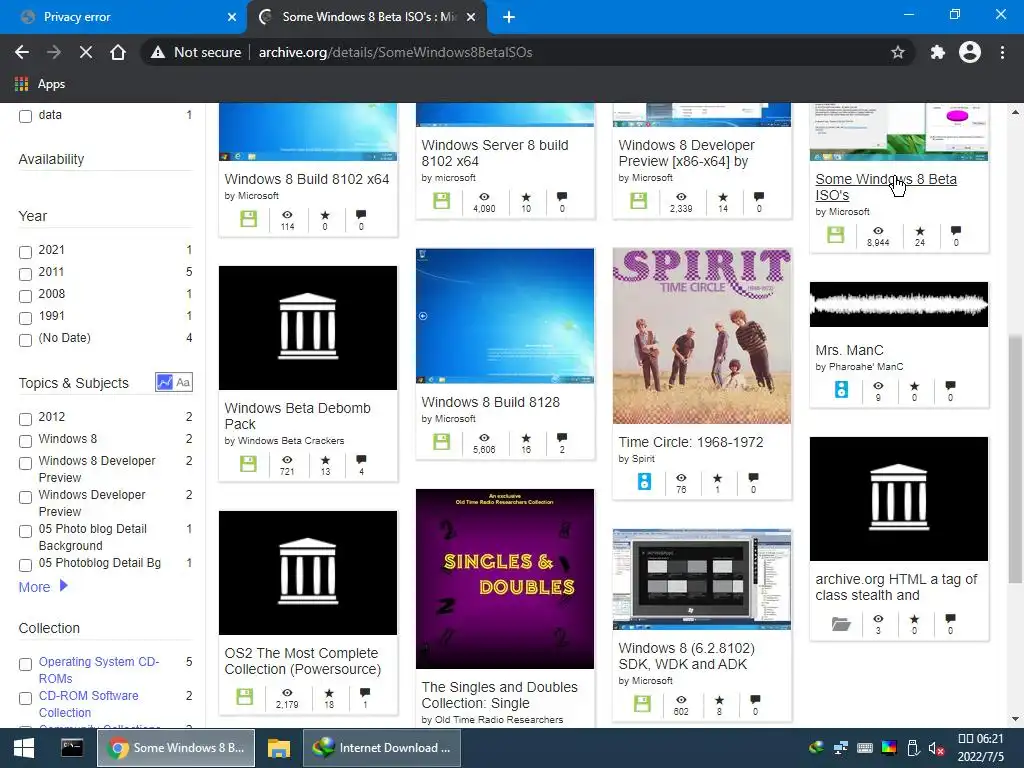Click the software disk icon under Windows 8 SDK, WDK and ADK
This screenshot has height=768, width=1024.
click(x=643, y=703)
